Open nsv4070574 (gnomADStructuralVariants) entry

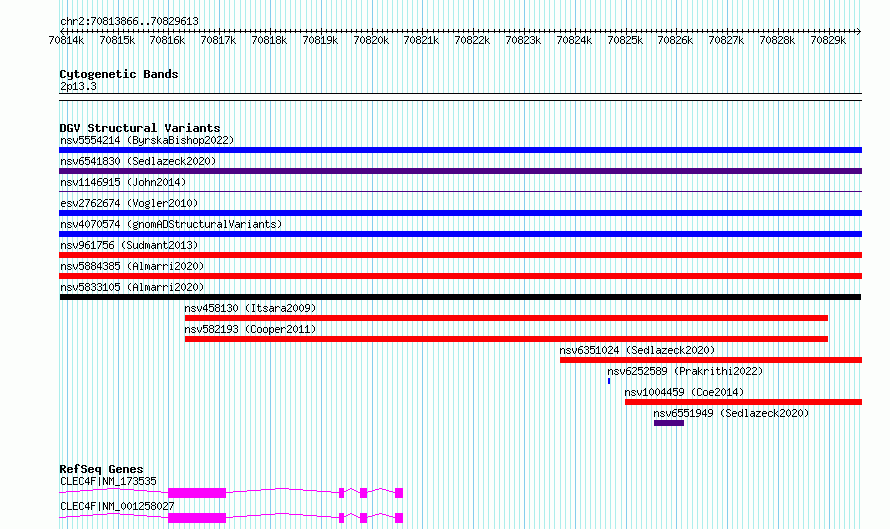tap(171, 224)
